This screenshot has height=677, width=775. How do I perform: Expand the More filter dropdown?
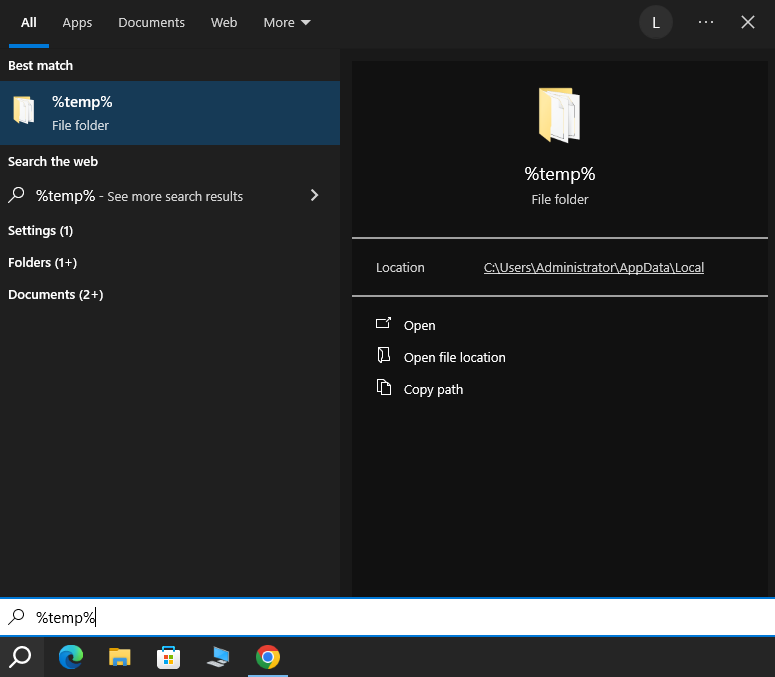tap(287, 22)
